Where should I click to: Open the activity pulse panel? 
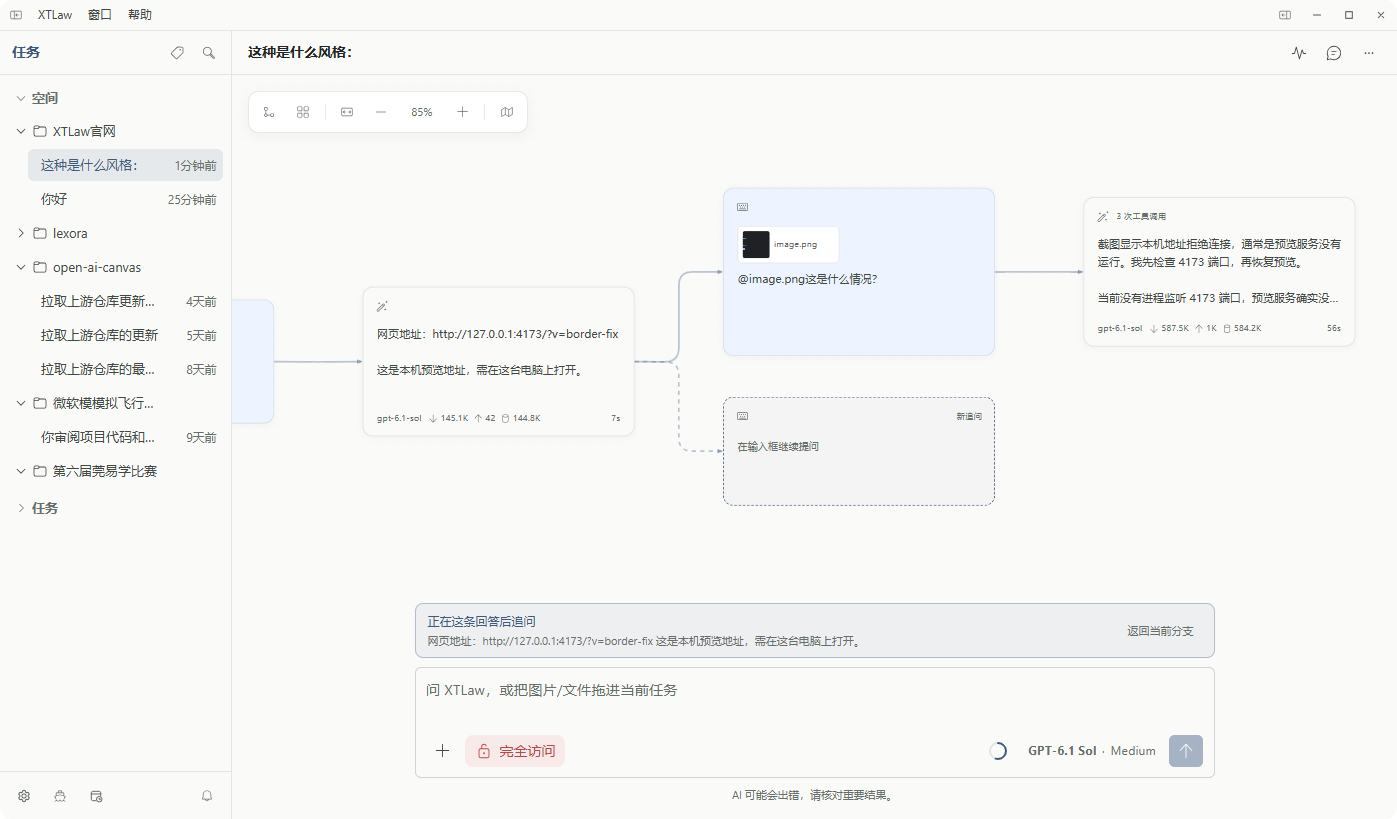click(1299, 53)
